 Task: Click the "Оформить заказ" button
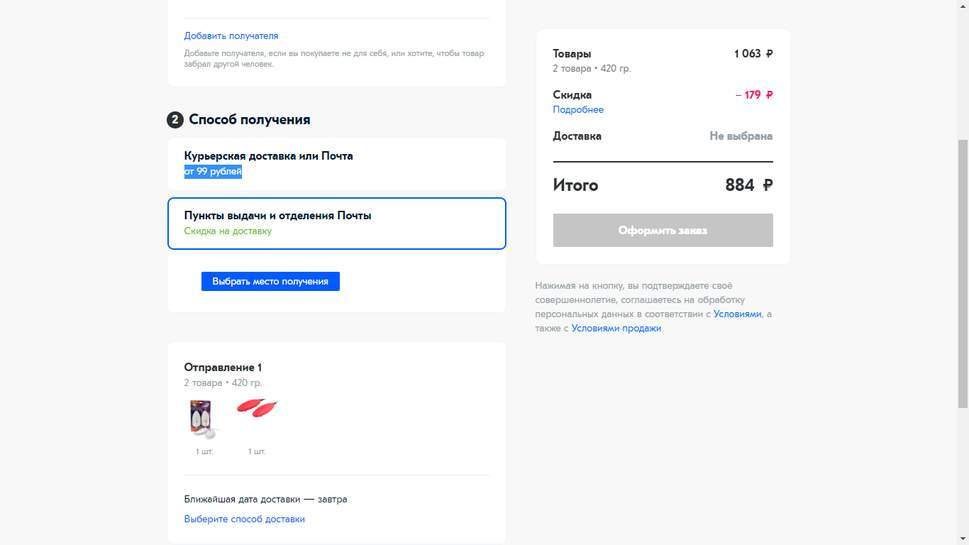point(662,230)
